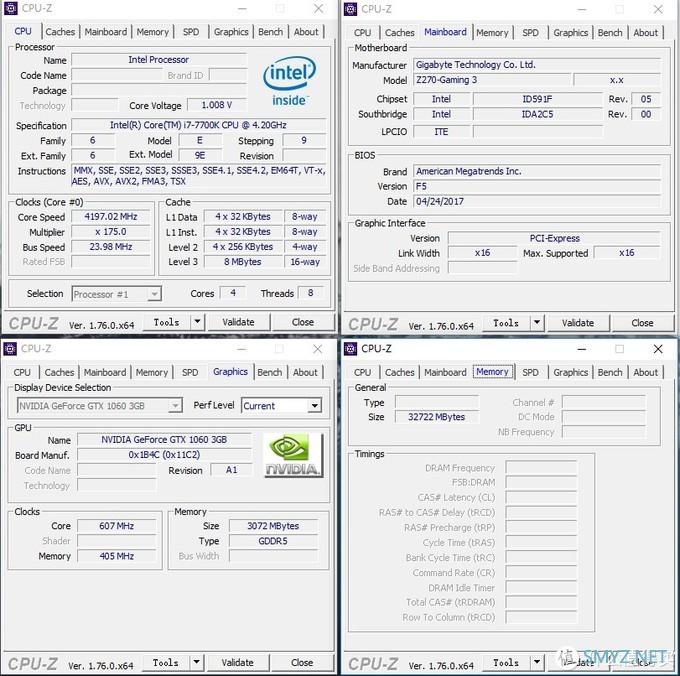Image resolution: width=680 pixels, height=676 pixels.
Task: Minimize the Memory CPU-Z window
Action: click(582, 349)
